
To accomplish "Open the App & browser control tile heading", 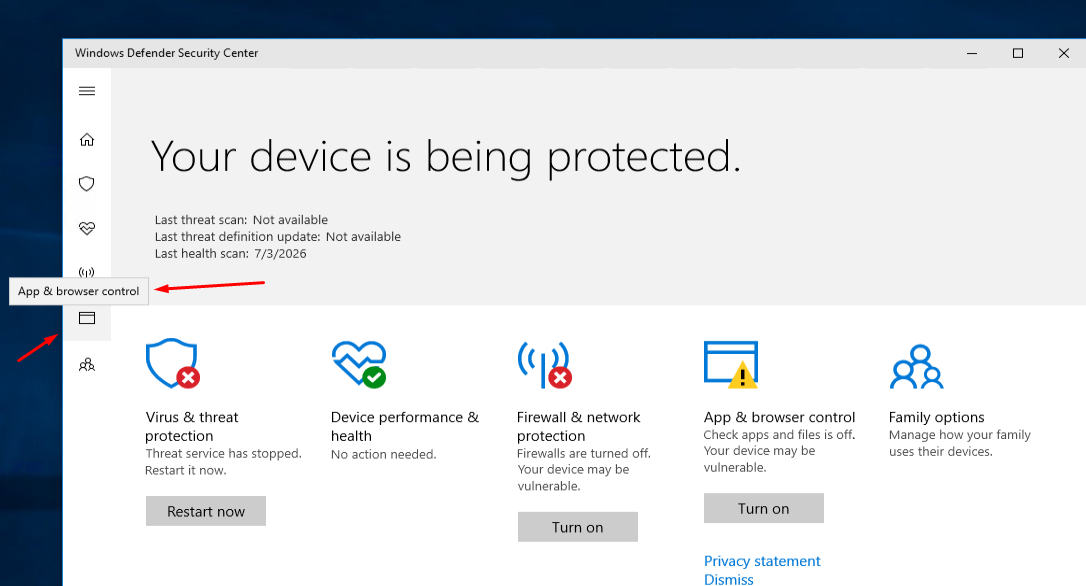I will click(779, 417).
